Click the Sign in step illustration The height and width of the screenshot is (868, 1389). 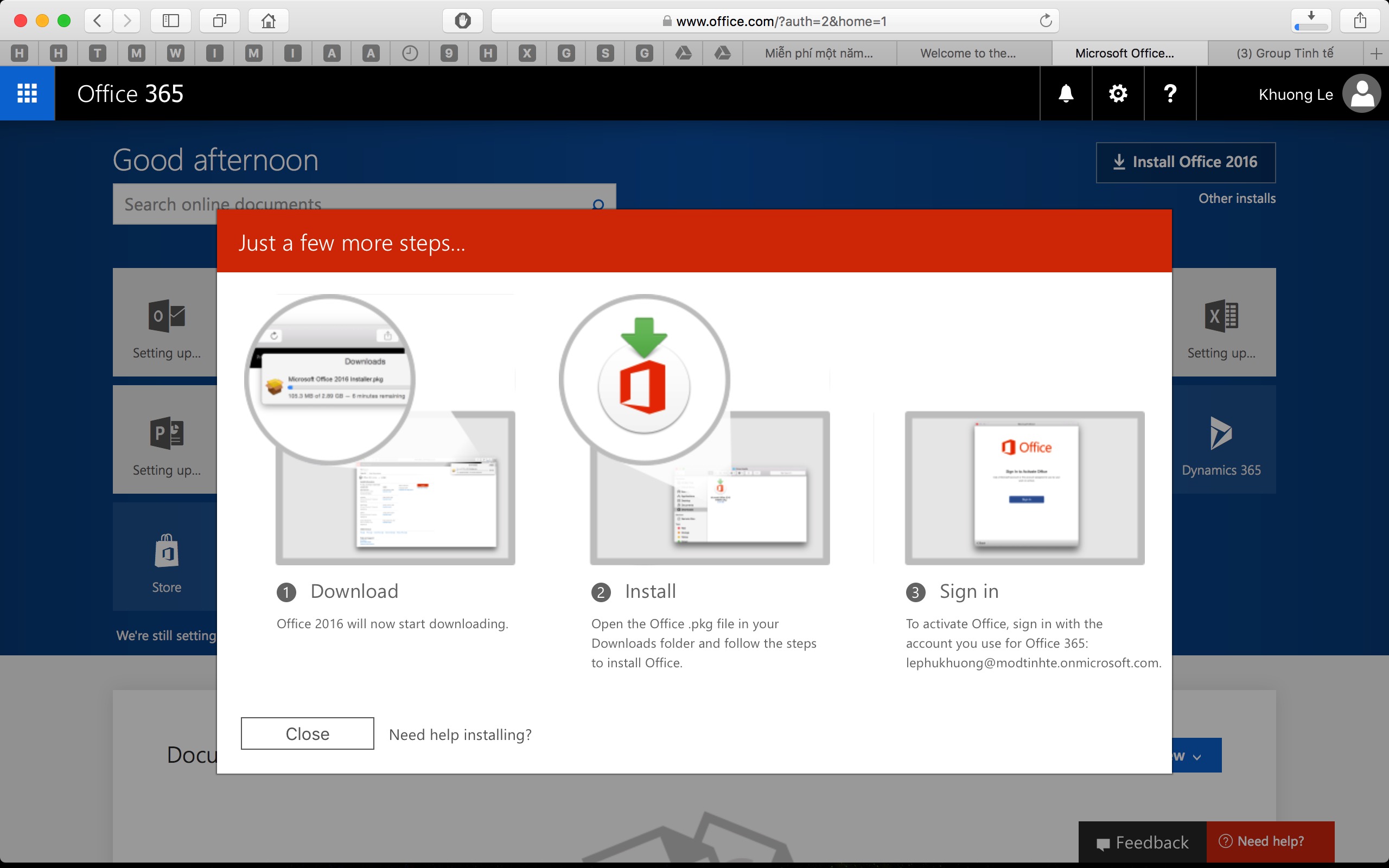pyautogui.click(x=1024, y=488)
